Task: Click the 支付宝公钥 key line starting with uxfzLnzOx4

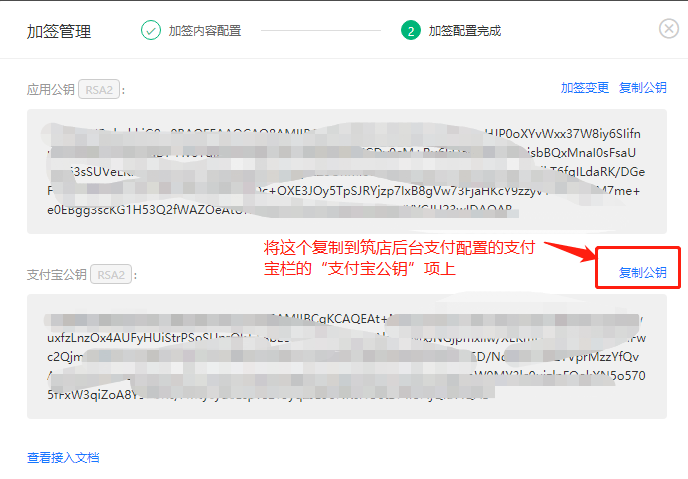Action: [x=347, y=338]
